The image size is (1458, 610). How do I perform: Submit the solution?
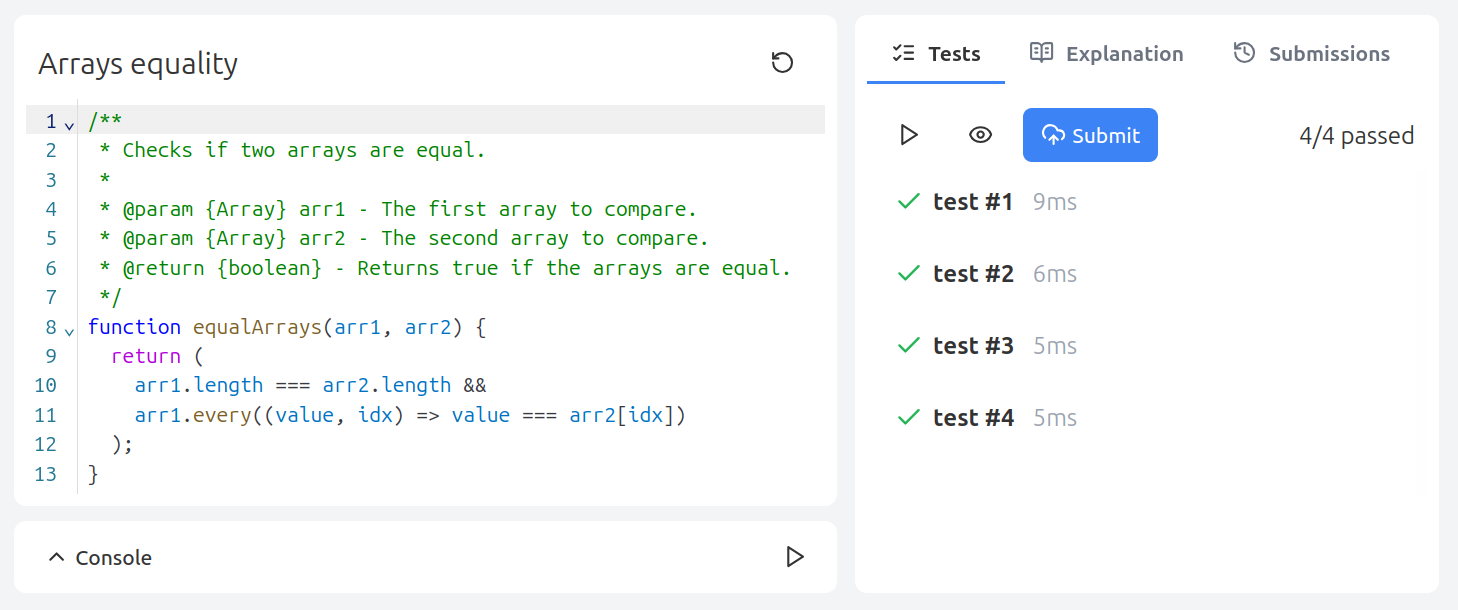tap(1090, 135)
